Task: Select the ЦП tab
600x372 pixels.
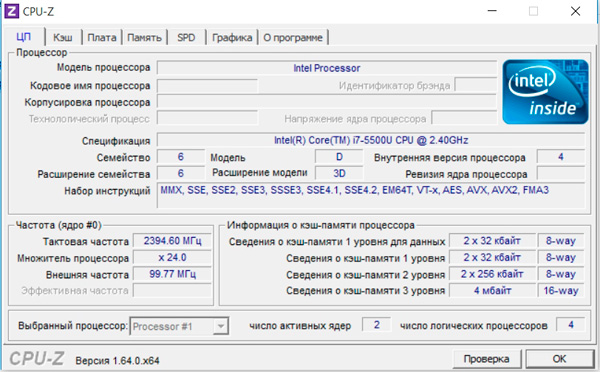Action: (24, 37)
